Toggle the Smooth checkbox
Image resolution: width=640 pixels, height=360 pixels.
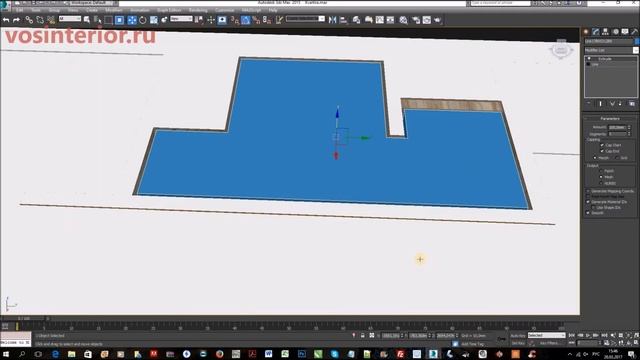coord(588,213)
